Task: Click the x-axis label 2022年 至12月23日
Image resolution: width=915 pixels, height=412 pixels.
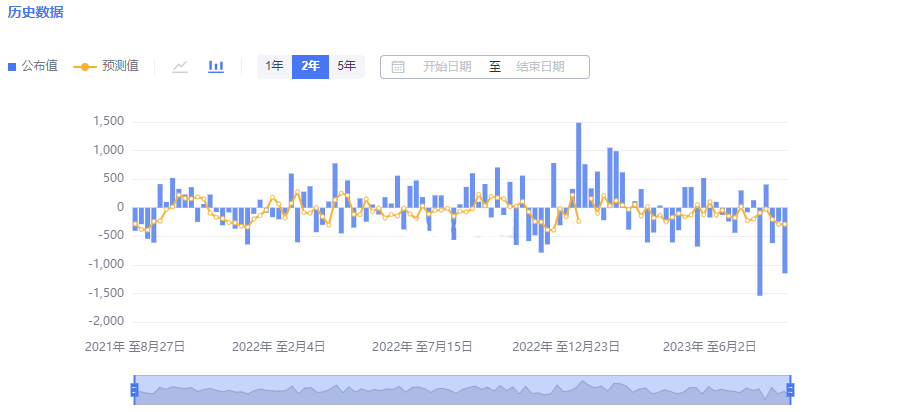Action: pyautogui.click(x=565, y=347)
